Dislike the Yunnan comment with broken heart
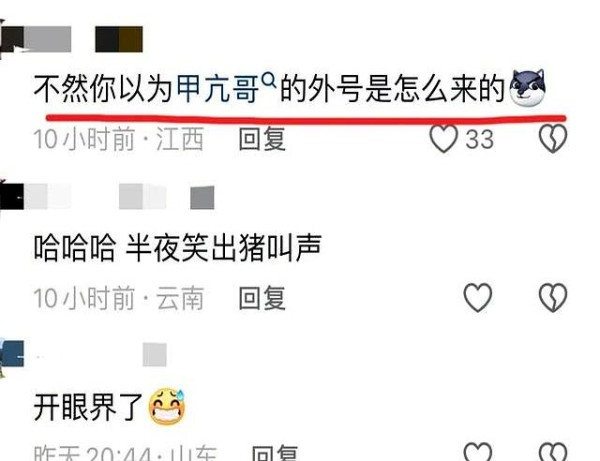The width and height of the screenshot is (600, 461). pos(553,297)
